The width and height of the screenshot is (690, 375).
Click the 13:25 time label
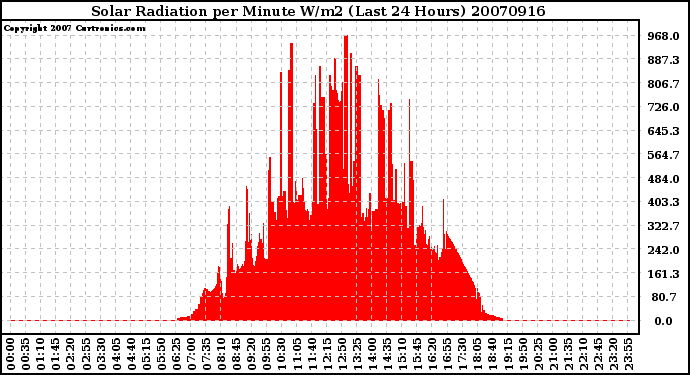(x=356, y=355)
